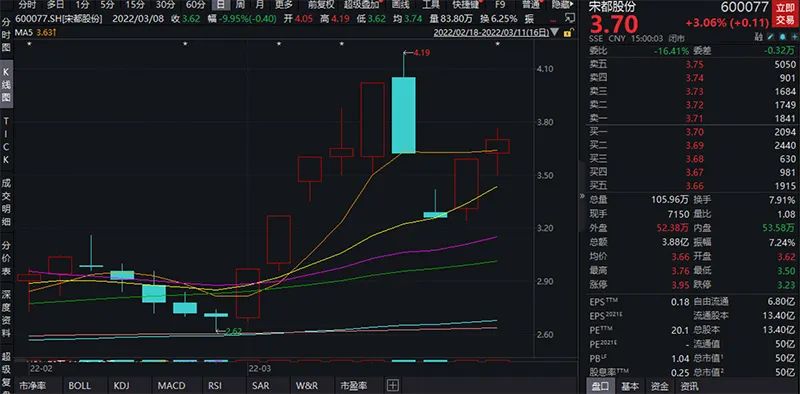Viewport: 800px width, 394px height.
Task: Click the bell alert icon under price change
Action: coord(783,37)
